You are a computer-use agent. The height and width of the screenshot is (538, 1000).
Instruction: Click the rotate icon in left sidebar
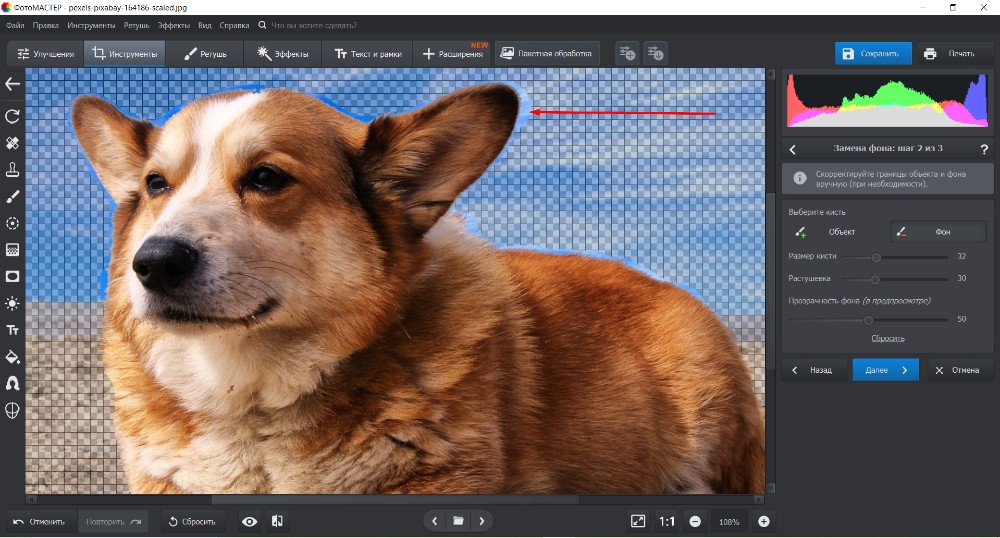(x=13, y=116)
